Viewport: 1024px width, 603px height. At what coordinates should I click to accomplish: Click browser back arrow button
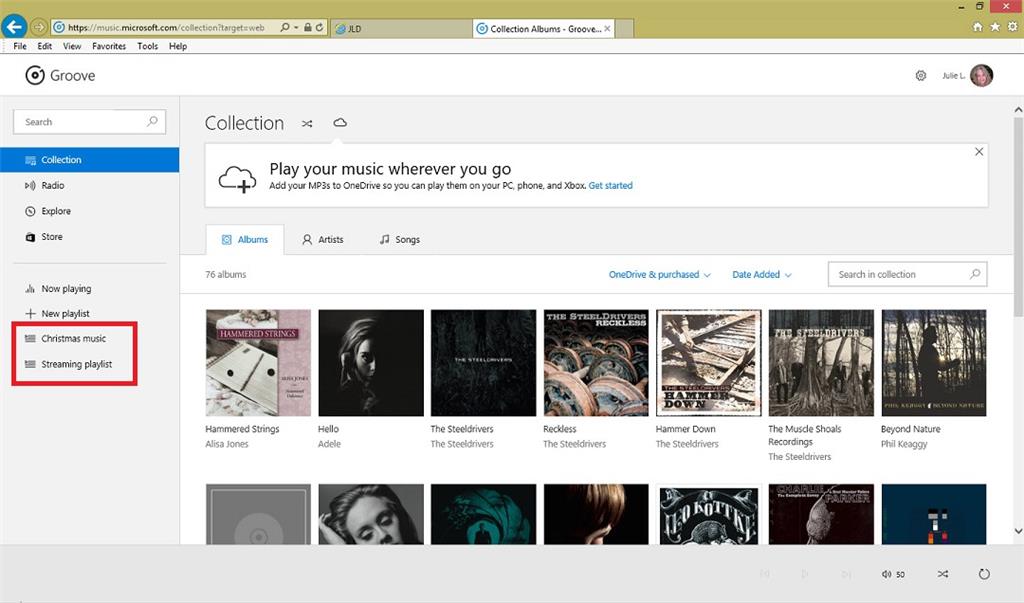(x=14, y=27)
